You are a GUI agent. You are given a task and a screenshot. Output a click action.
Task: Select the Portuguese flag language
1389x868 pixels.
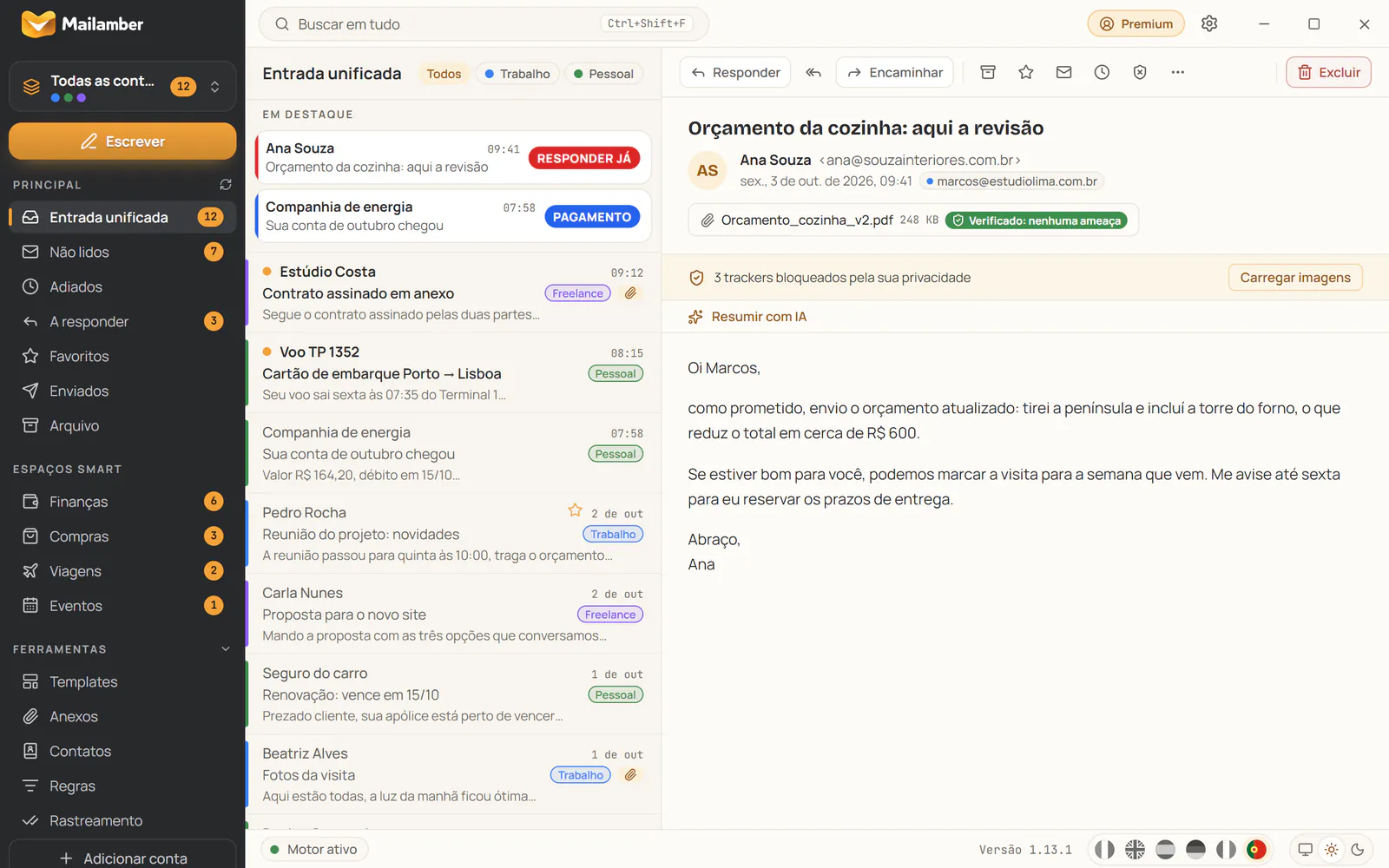pos(1256,850)
